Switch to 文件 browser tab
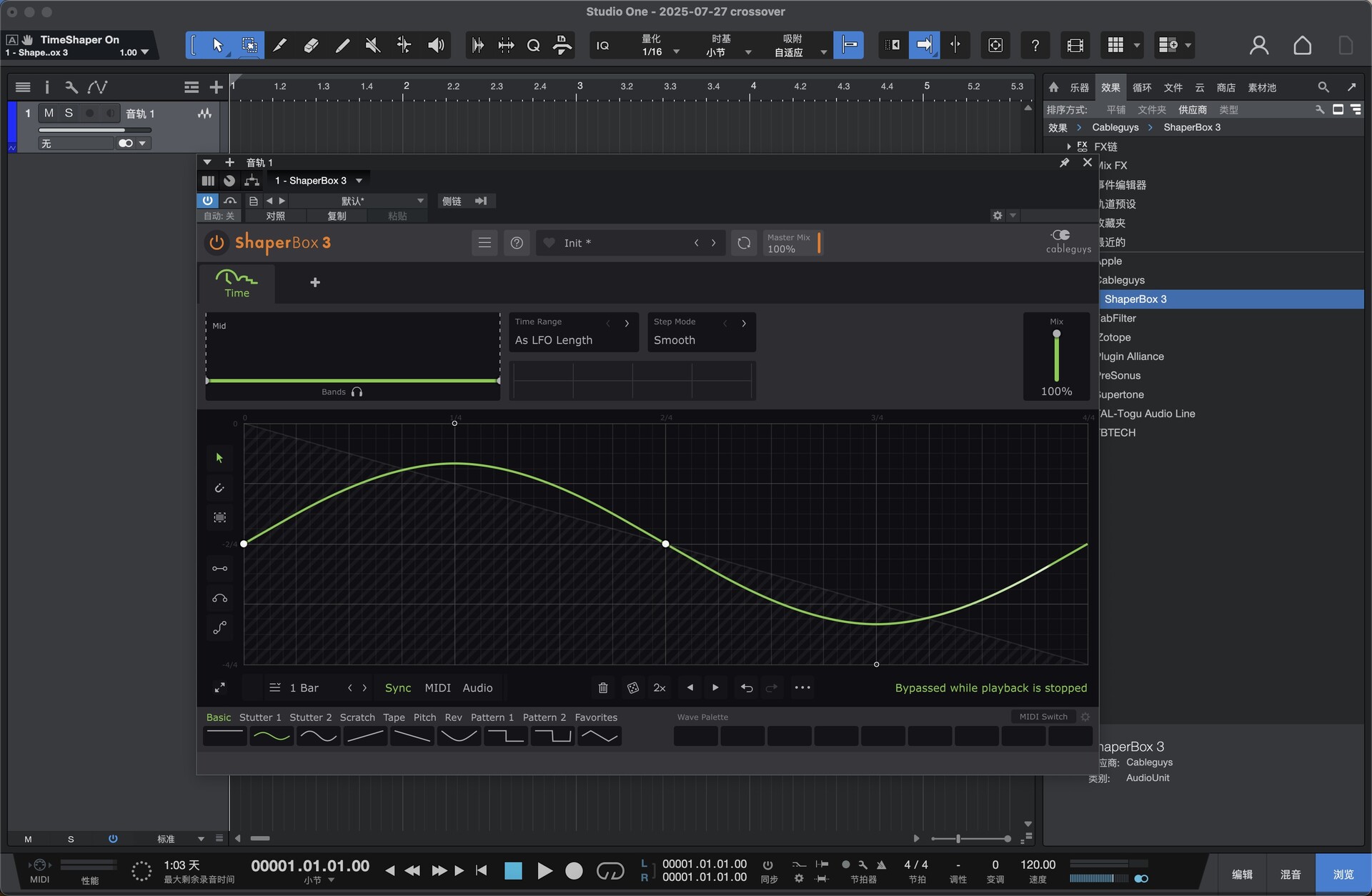 [x=1173, y=87]
